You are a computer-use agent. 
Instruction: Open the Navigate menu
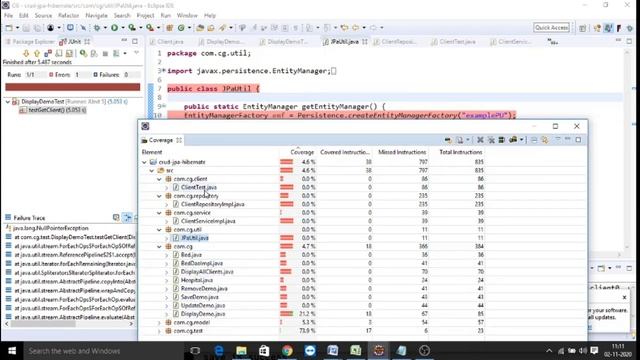pos(96,16)
